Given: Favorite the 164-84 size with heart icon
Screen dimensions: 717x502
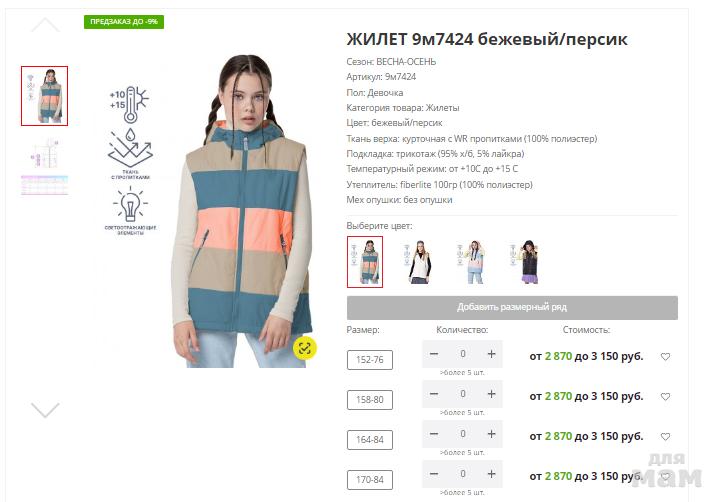Looking at the screenshot, I should [665, 437].
